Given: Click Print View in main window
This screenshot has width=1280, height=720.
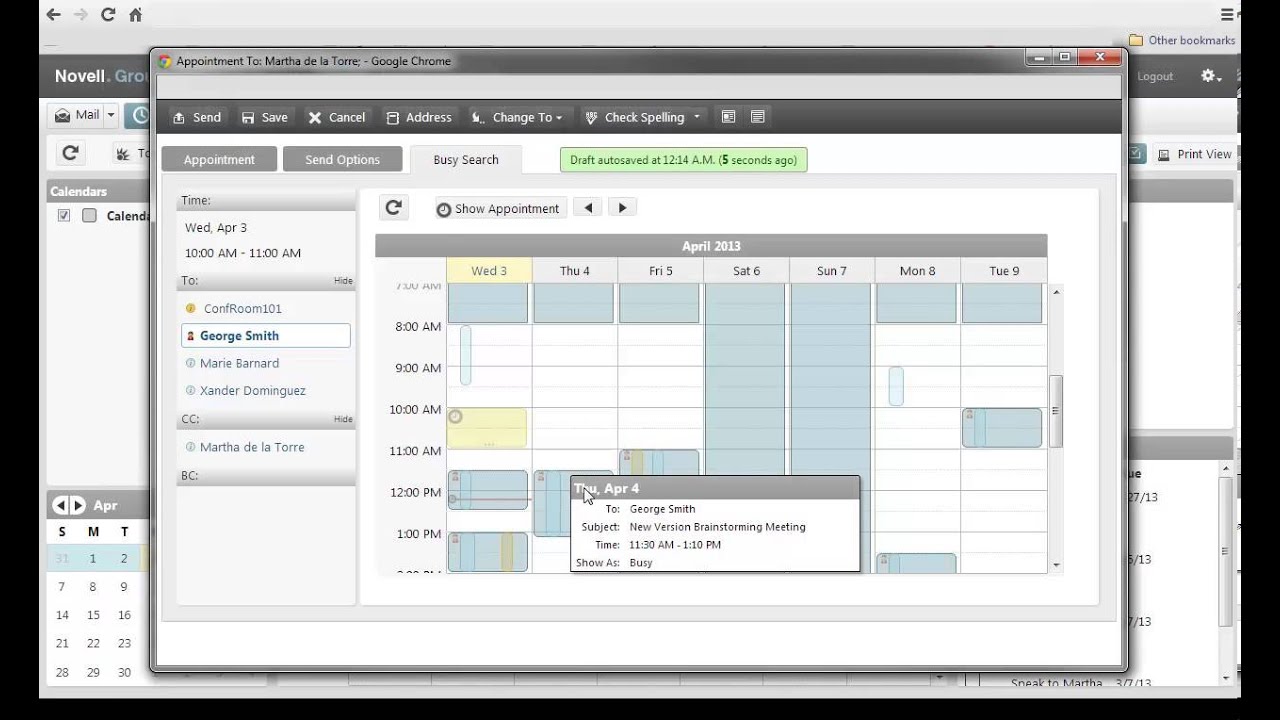Looking at the screenshot, I should [1195, 154].
